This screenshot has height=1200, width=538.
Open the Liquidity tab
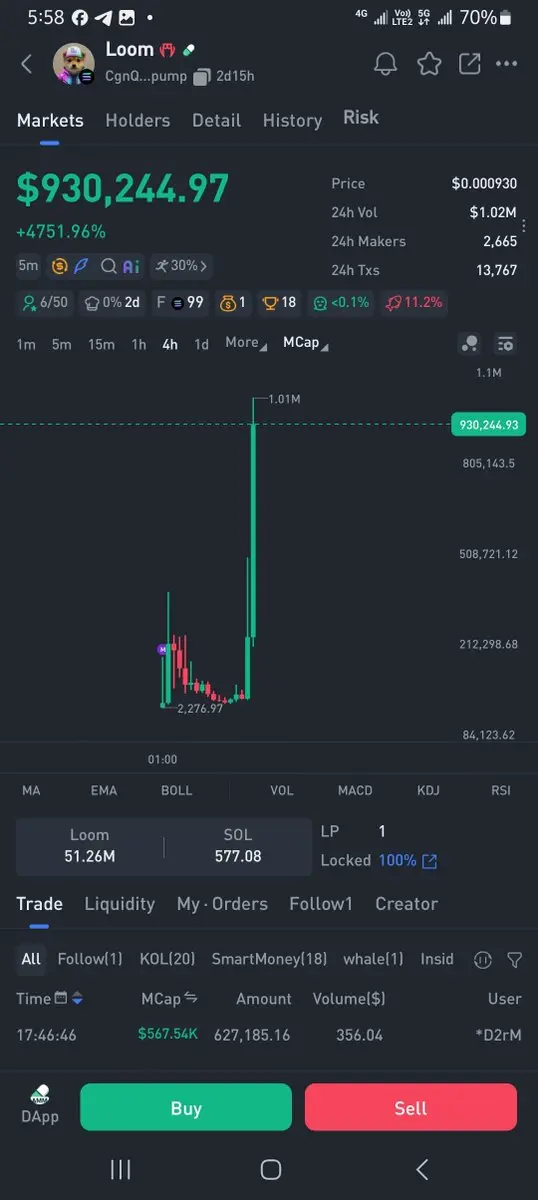(120, 904)
